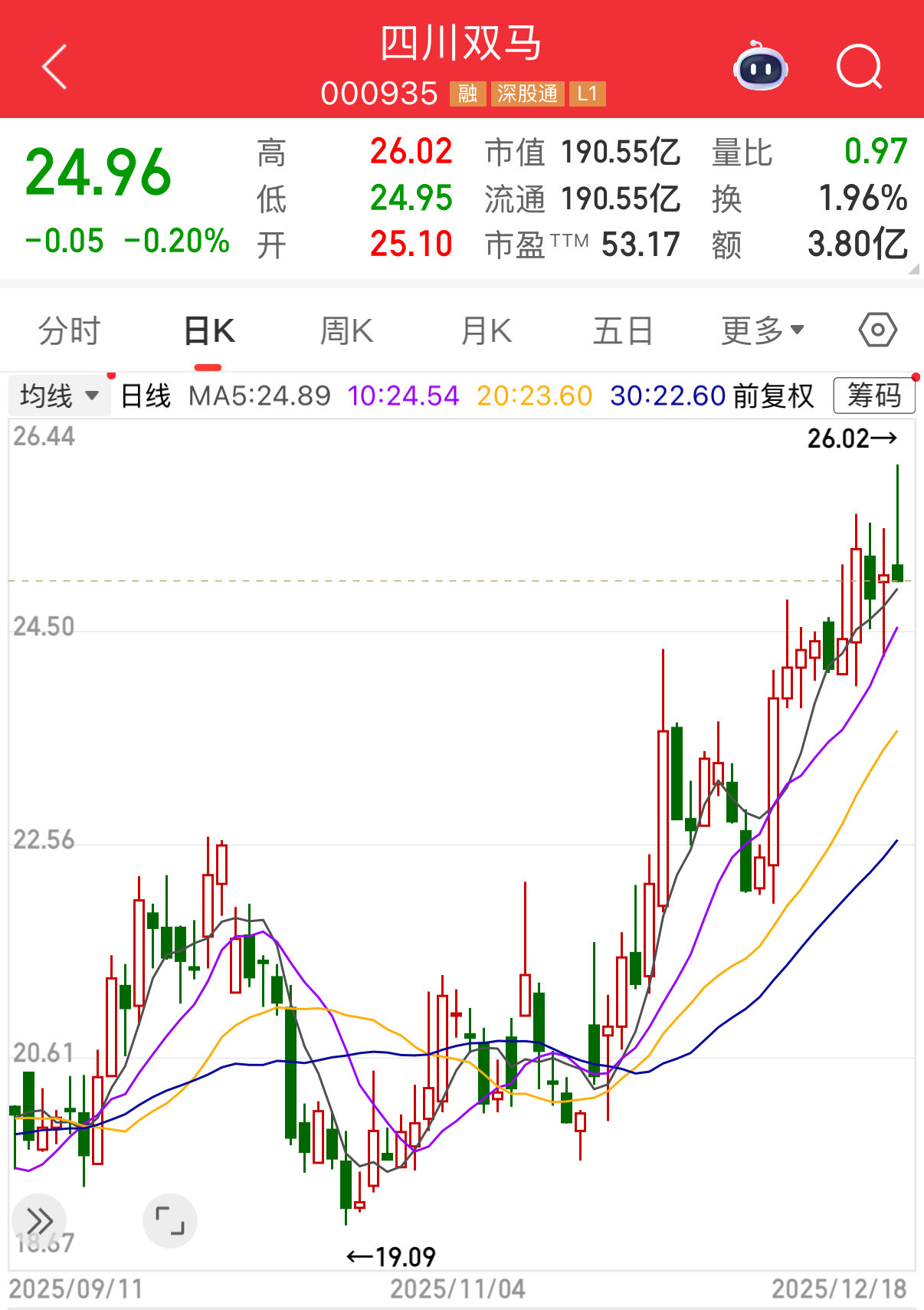Toggle the 筹码 chip distribution view
Screen dimensions: 924x1310
tap(873, 396)
